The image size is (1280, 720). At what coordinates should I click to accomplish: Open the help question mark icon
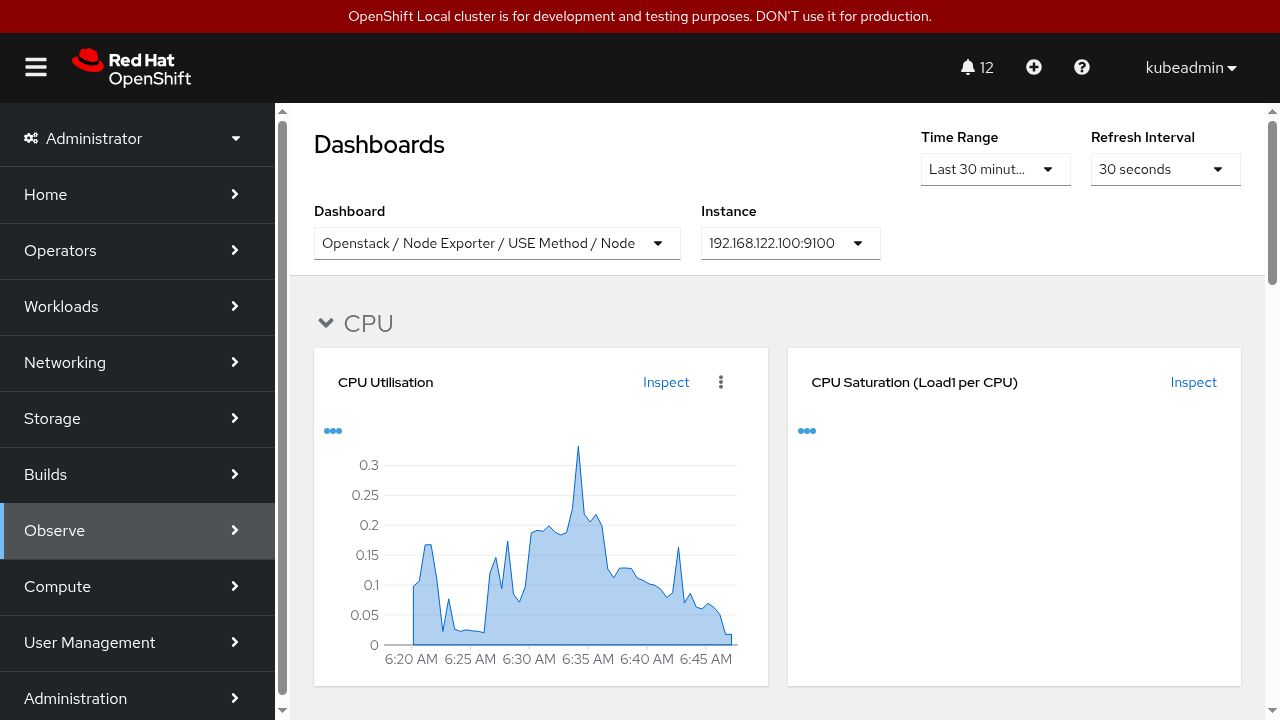(1082, 67)
